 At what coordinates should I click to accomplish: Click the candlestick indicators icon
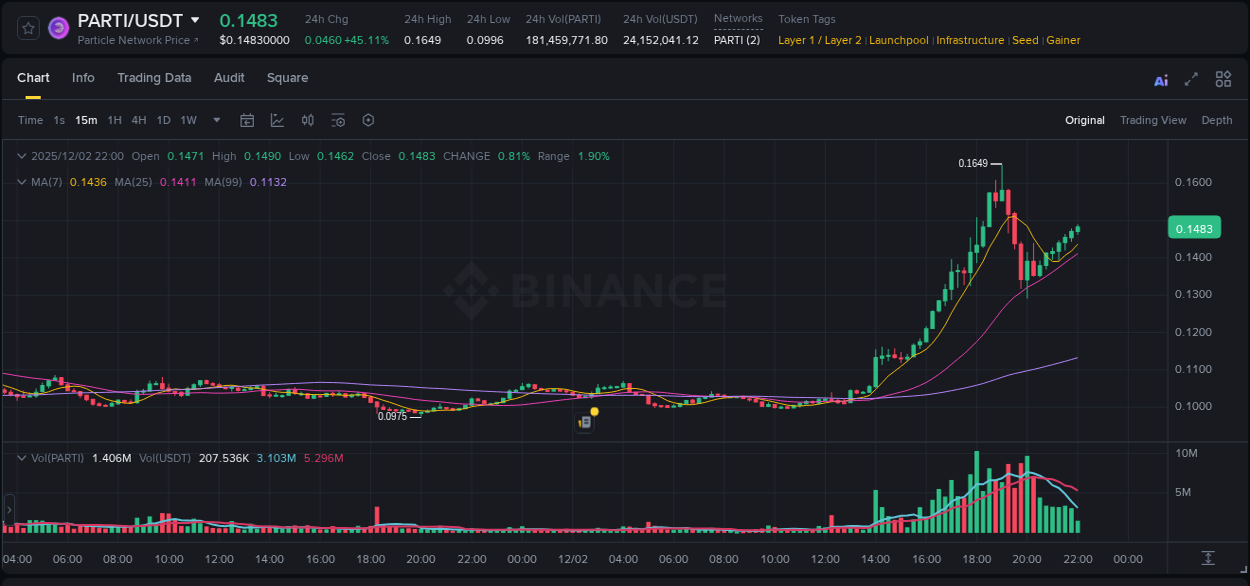coord(307,120)
